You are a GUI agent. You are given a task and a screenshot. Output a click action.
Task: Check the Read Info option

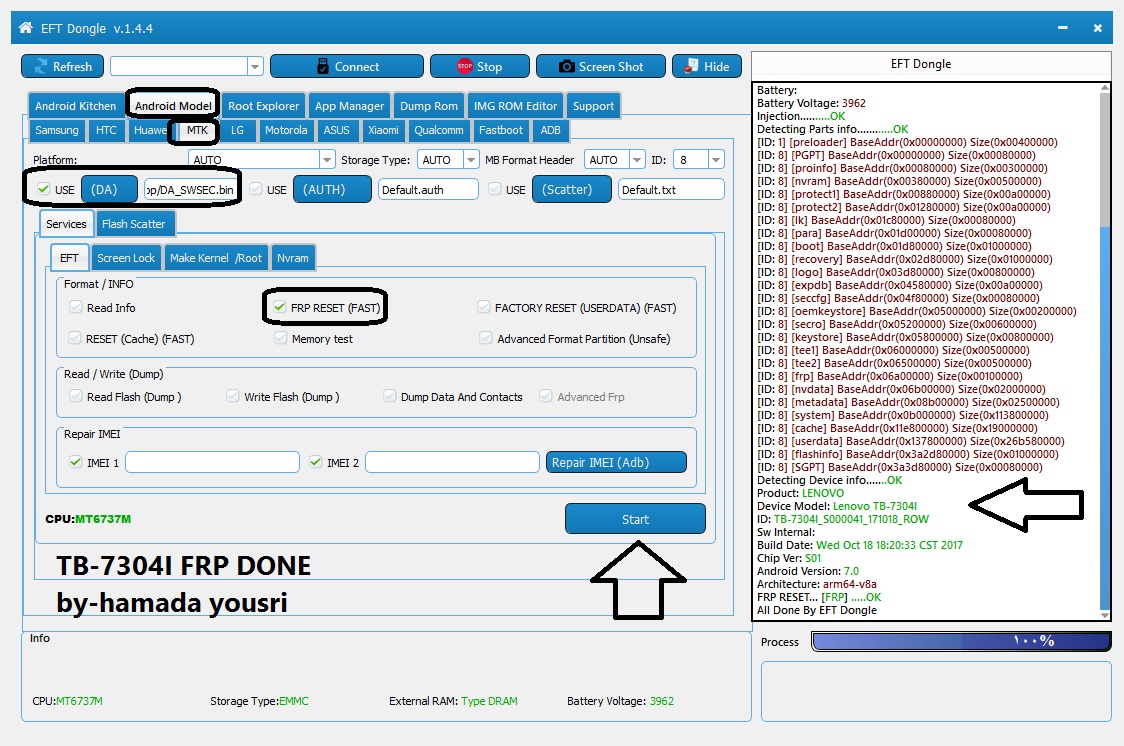click(75, 307)
